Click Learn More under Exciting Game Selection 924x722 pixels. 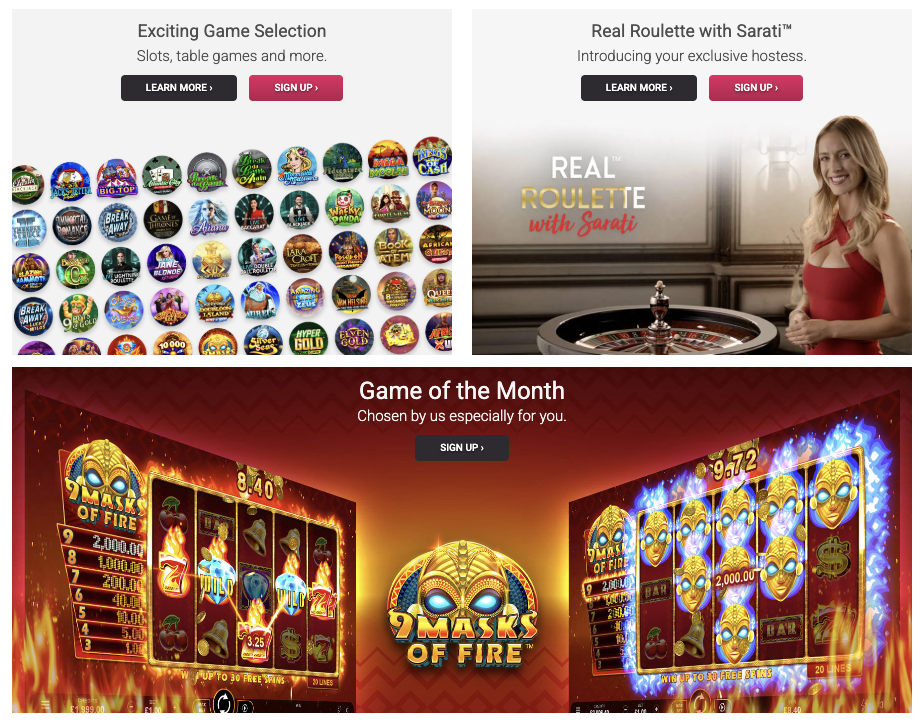coord(179,88)
